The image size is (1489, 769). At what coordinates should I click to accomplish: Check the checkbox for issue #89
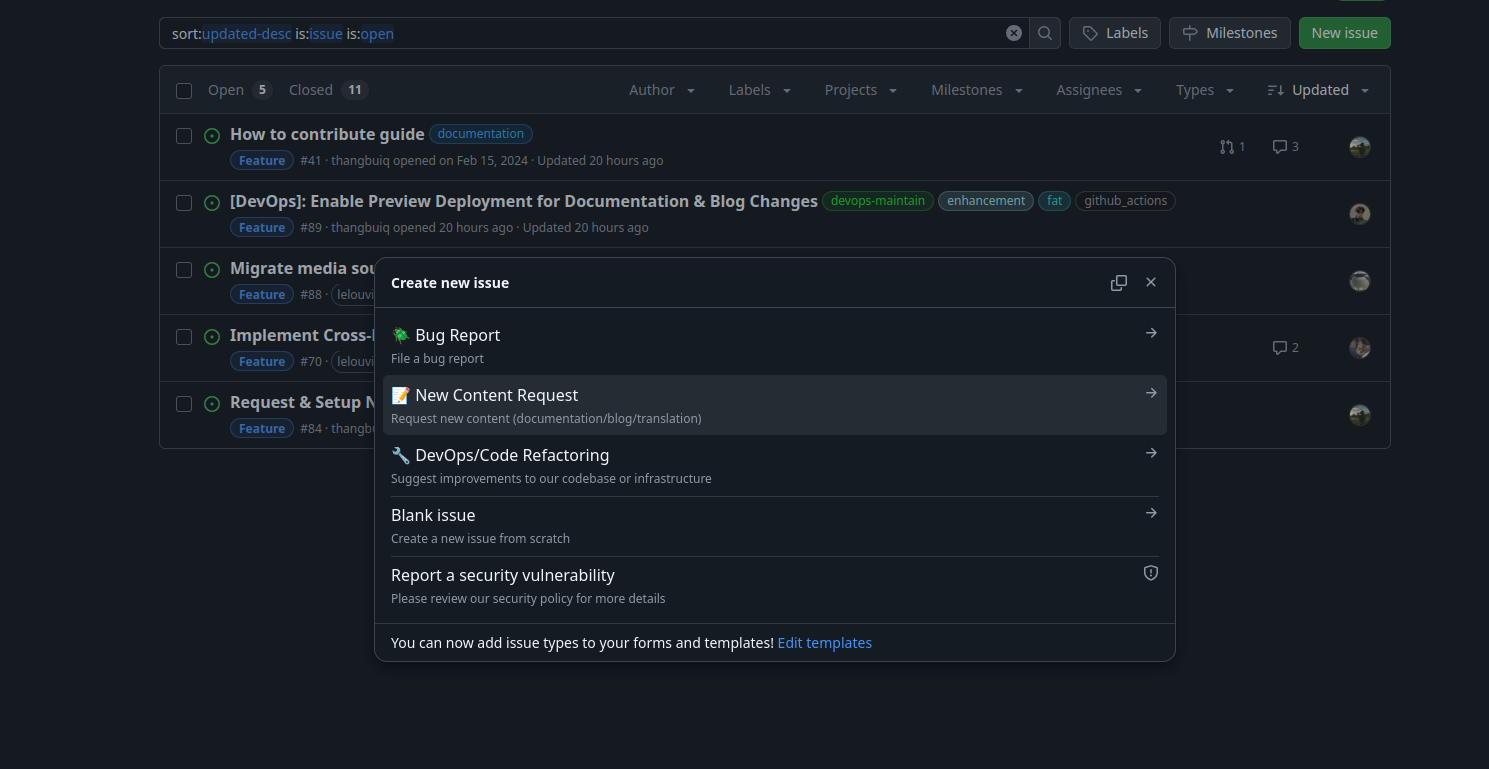(183, 202)
